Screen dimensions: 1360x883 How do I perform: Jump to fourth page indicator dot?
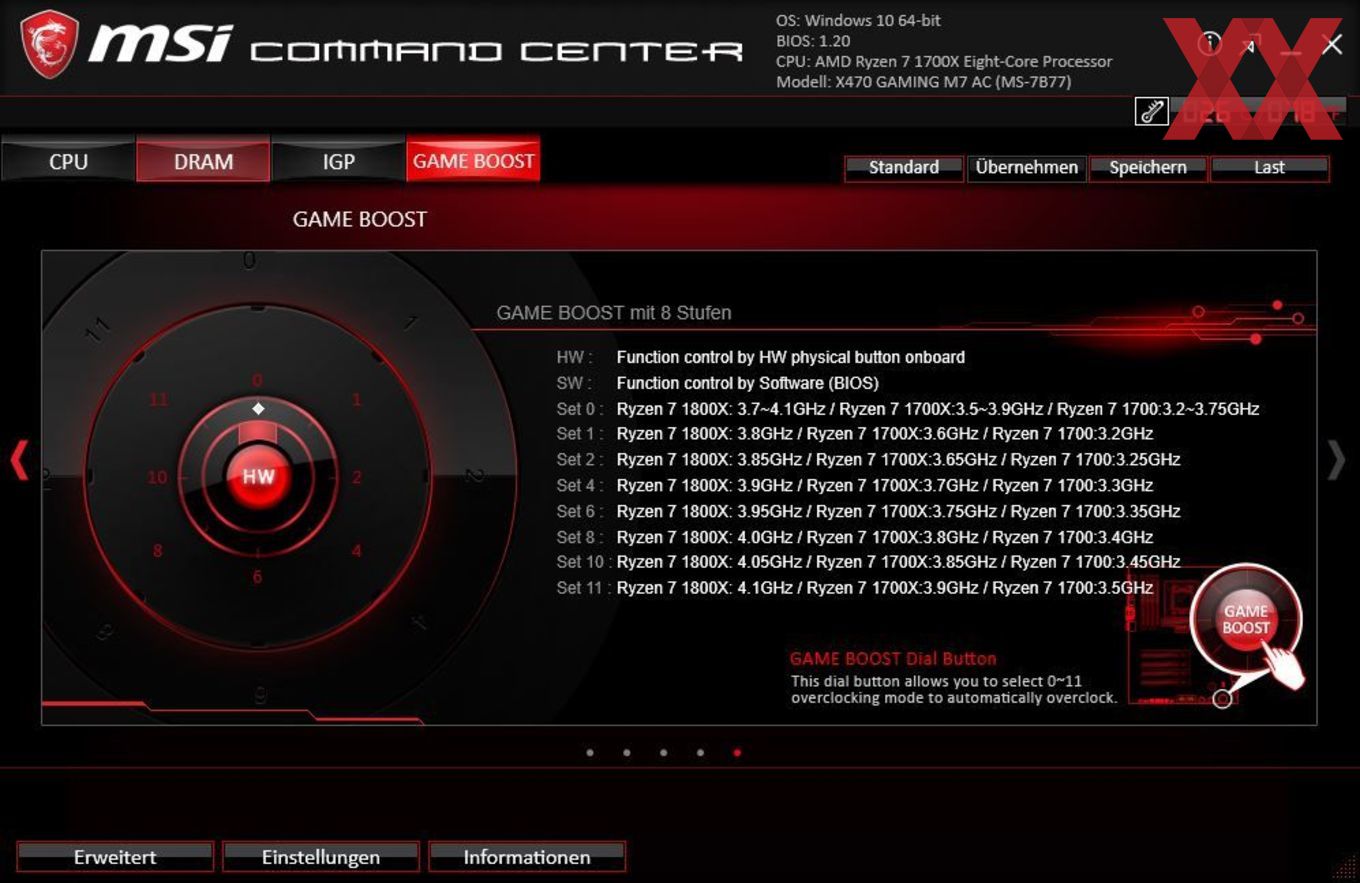click(700, 752)
